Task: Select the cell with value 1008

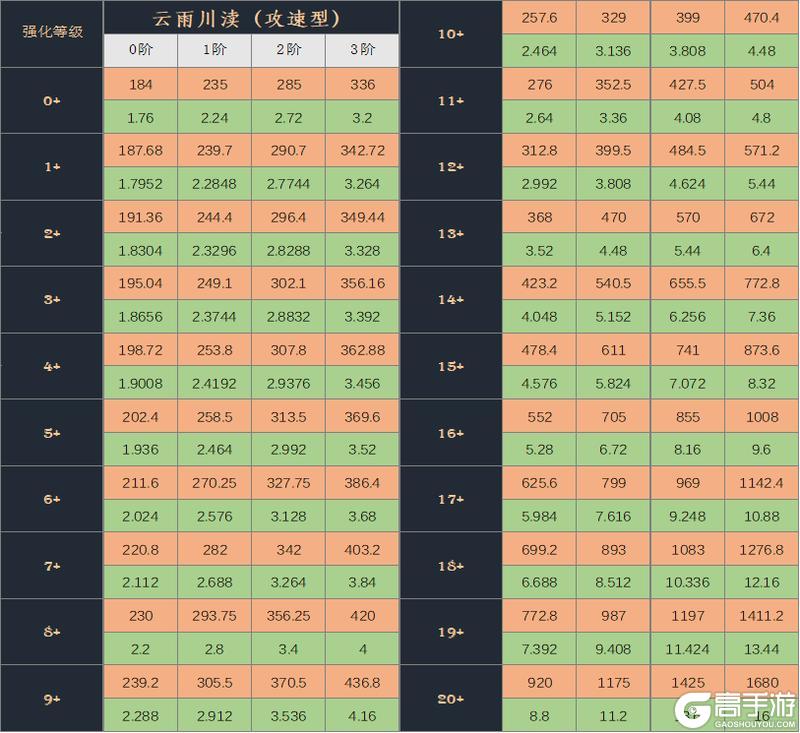Action: [762, 417]
